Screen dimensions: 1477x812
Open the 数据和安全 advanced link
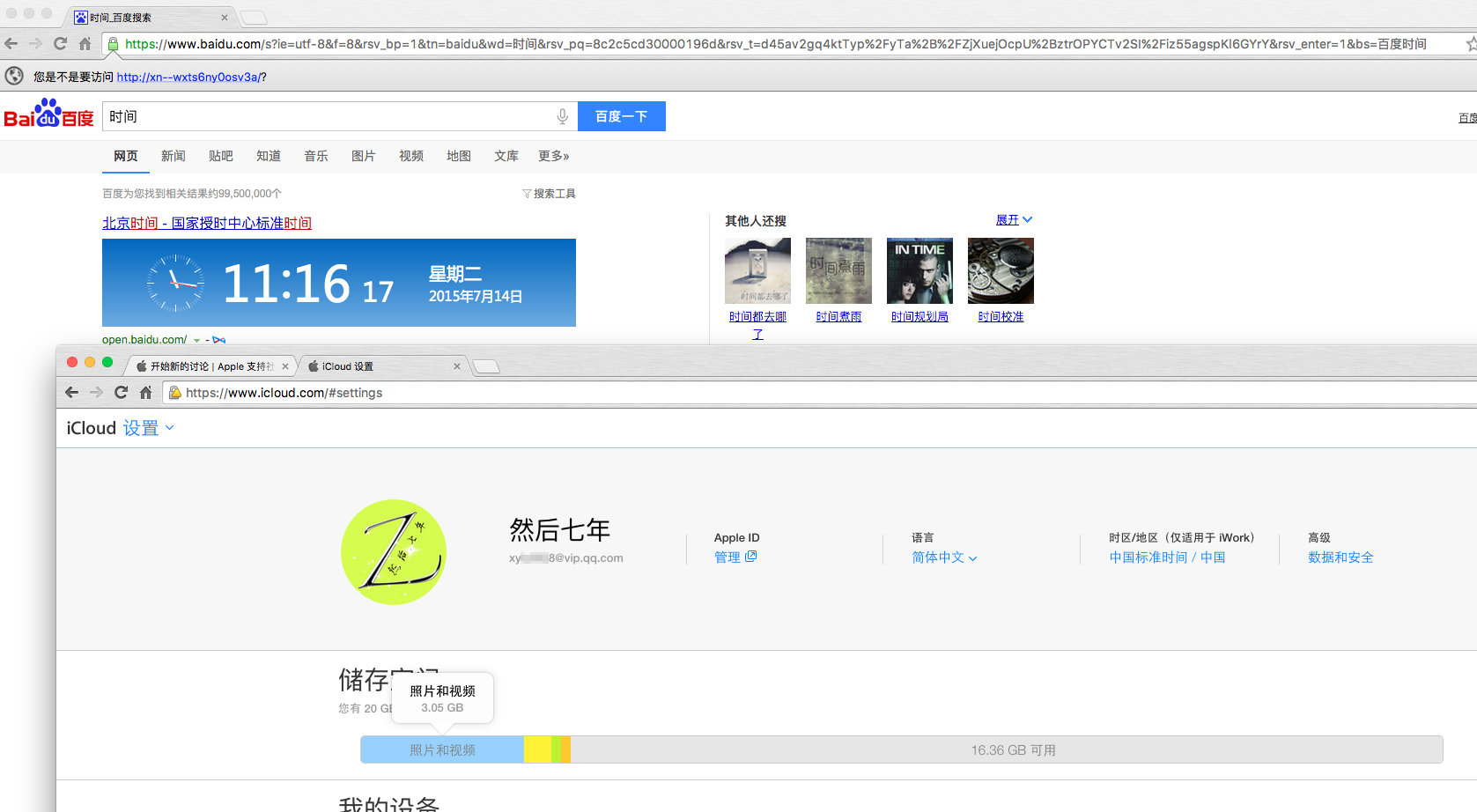pyautogui.click(x=1340, y=557)
